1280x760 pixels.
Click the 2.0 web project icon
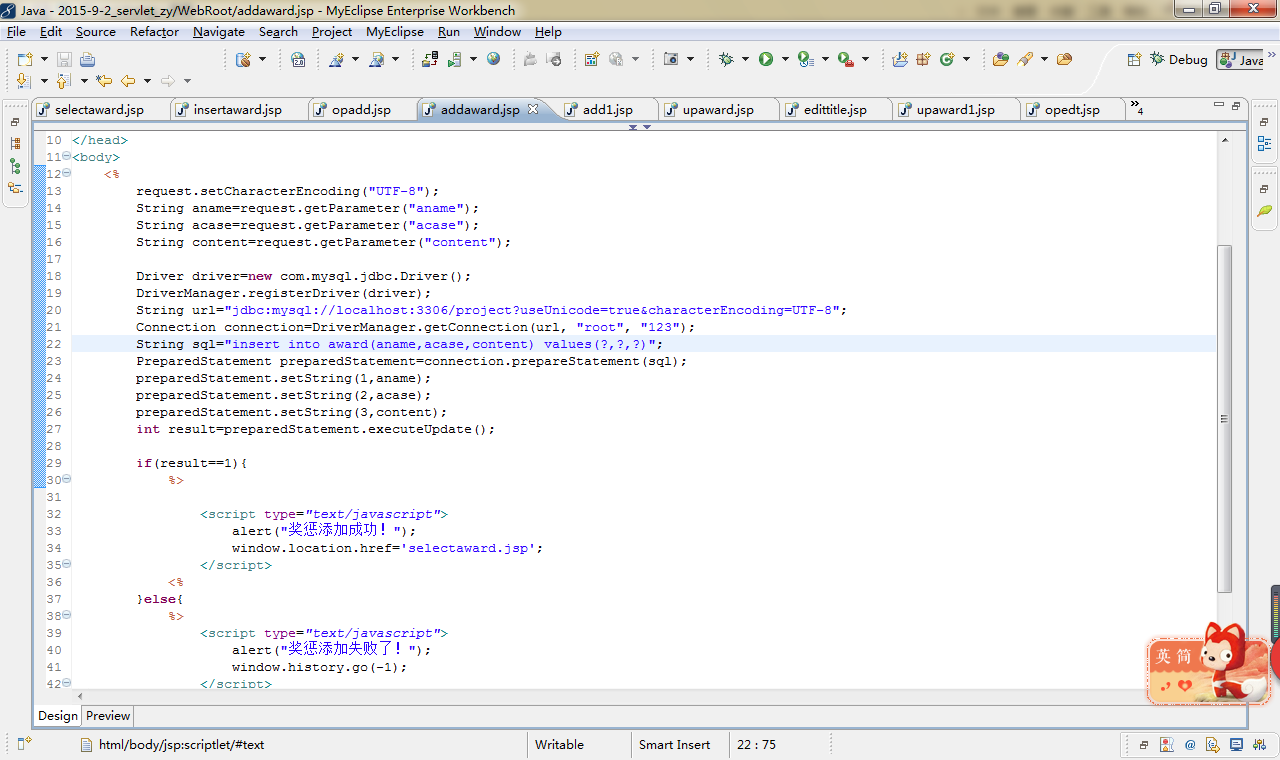pyautogui.click(x=298, y=59)
